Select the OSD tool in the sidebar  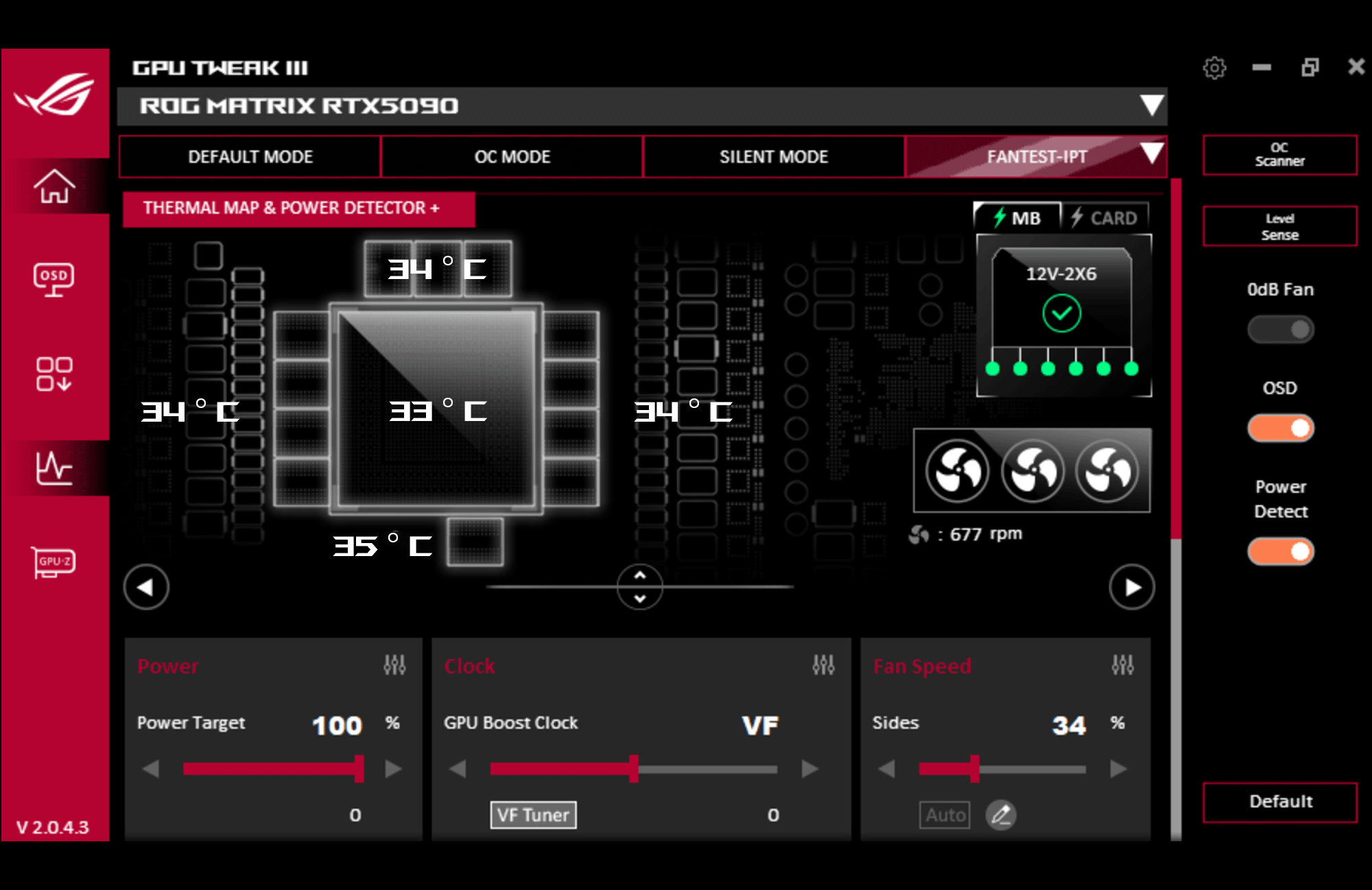(x=55, y=280)
